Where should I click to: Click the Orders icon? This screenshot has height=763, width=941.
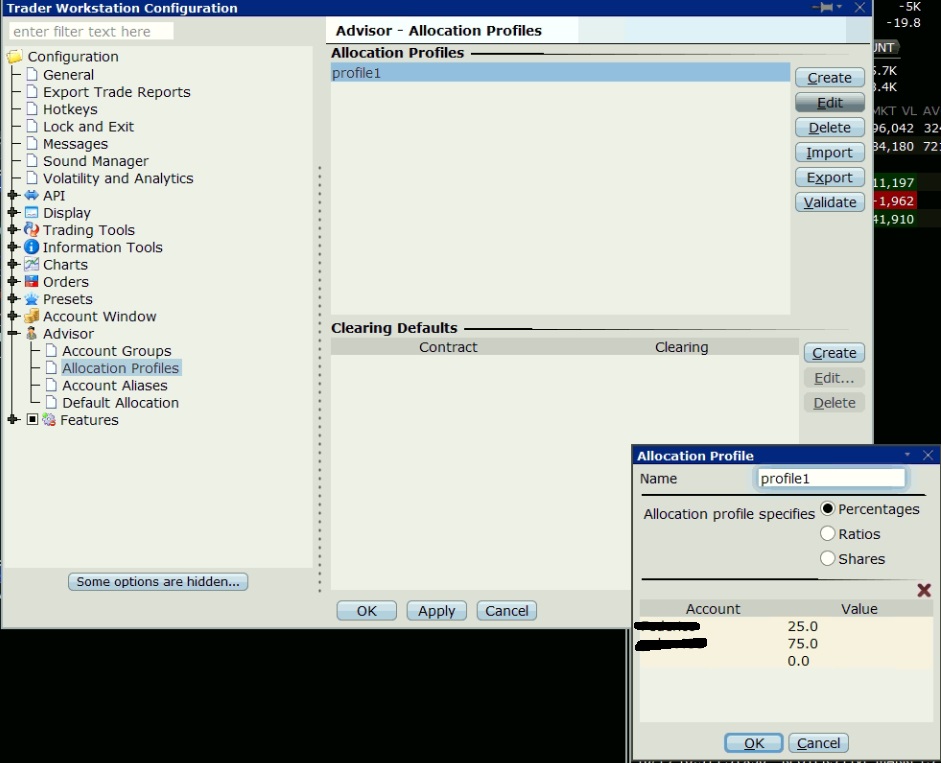pos(31,282)
